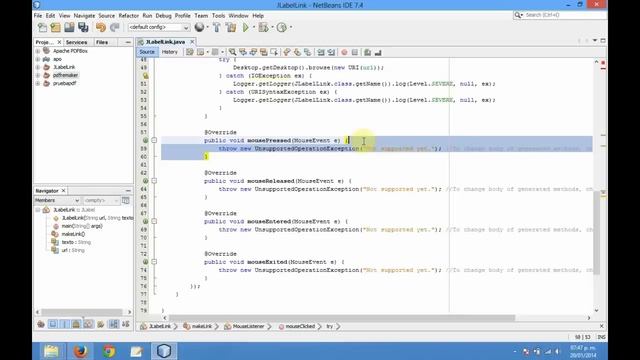Expand the pdfremaker project node
Image resolution: width=640 pixels, height=360 pixels.
coord(38,76)
